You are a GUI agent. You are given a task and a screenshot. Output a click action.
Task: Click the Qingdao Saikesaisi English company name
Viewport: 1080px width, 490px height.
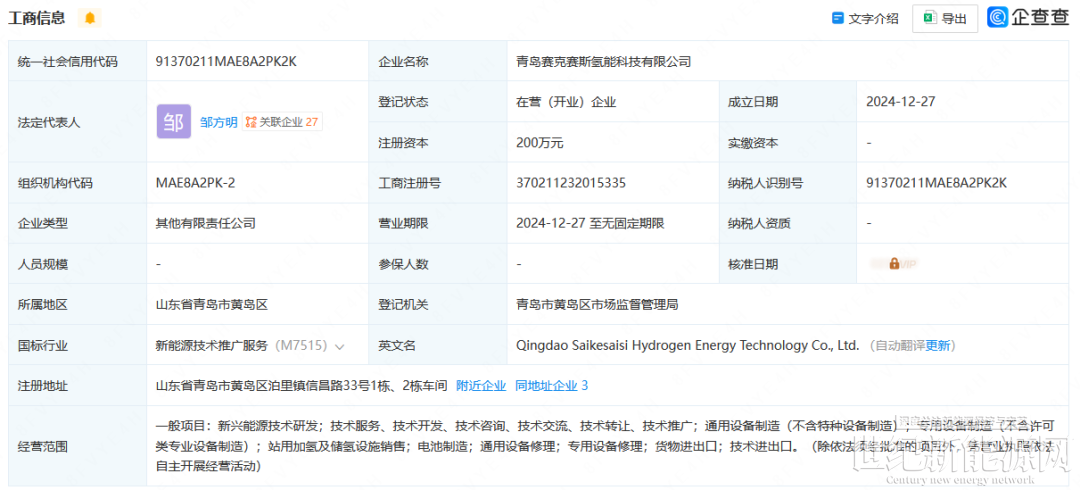point(687,345)
